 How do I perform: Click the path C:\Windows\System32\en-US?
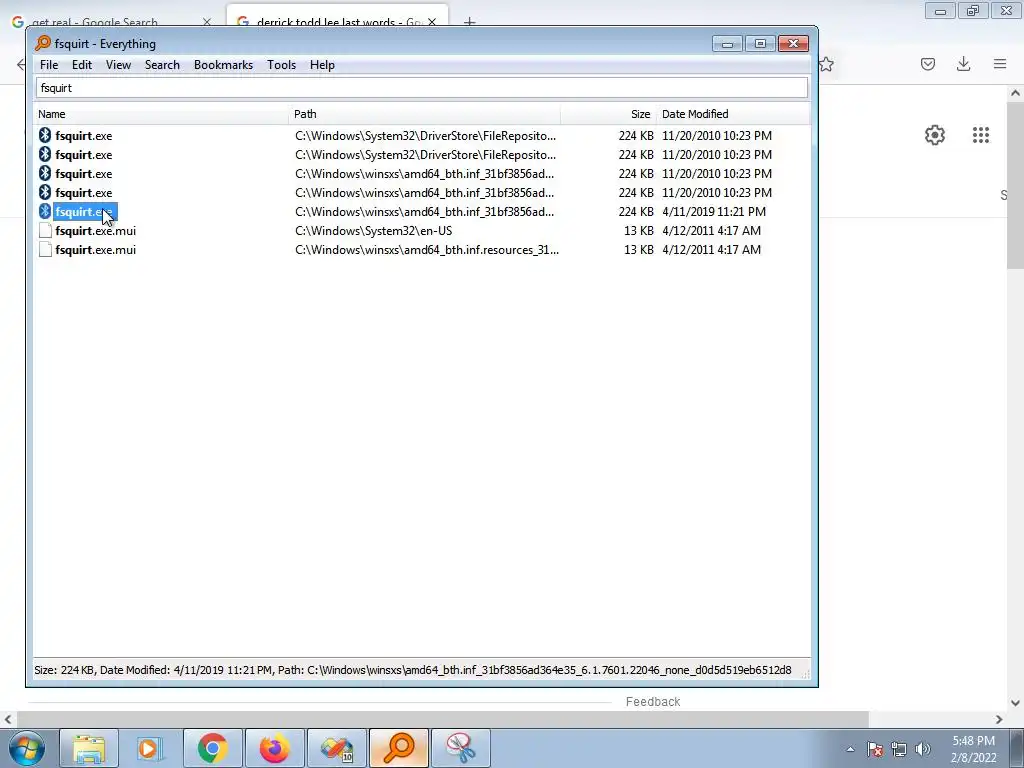coord(373,231)
